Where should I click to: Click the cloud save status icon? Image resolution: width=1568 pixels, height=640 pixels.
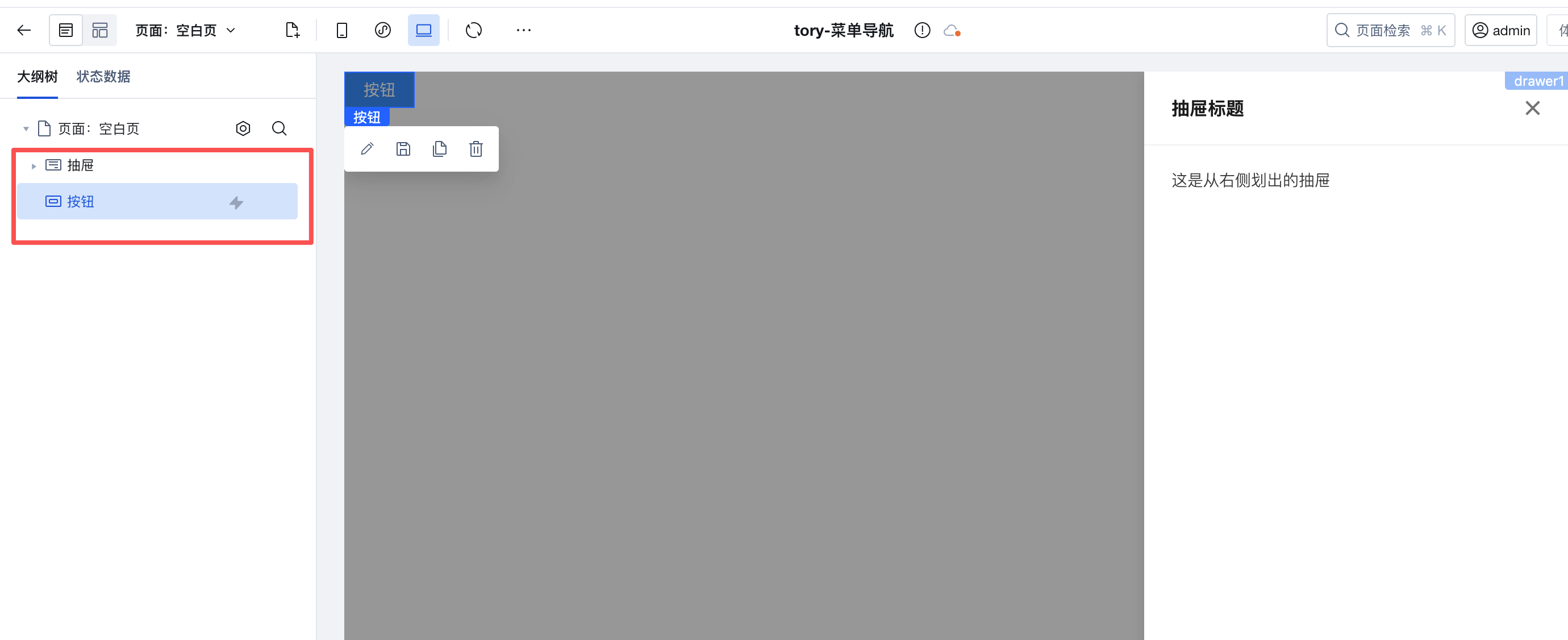coord(952,30)
